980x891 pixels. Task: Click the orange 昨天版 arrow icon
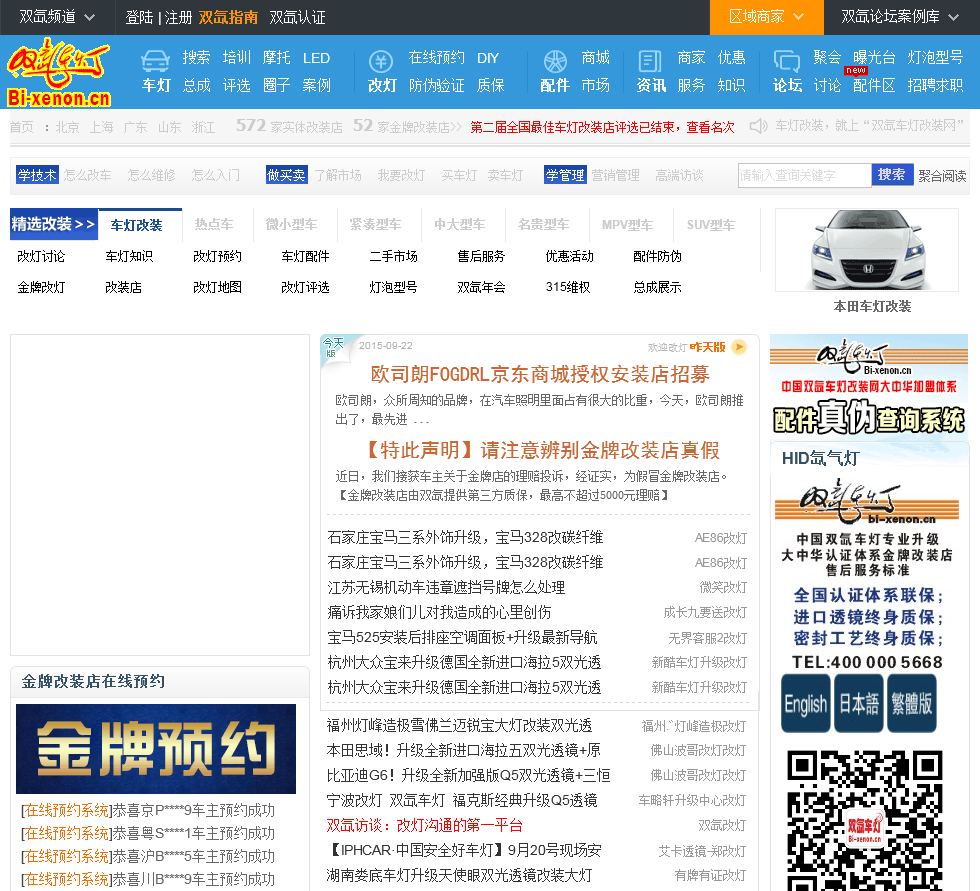(x=739, y=347)
